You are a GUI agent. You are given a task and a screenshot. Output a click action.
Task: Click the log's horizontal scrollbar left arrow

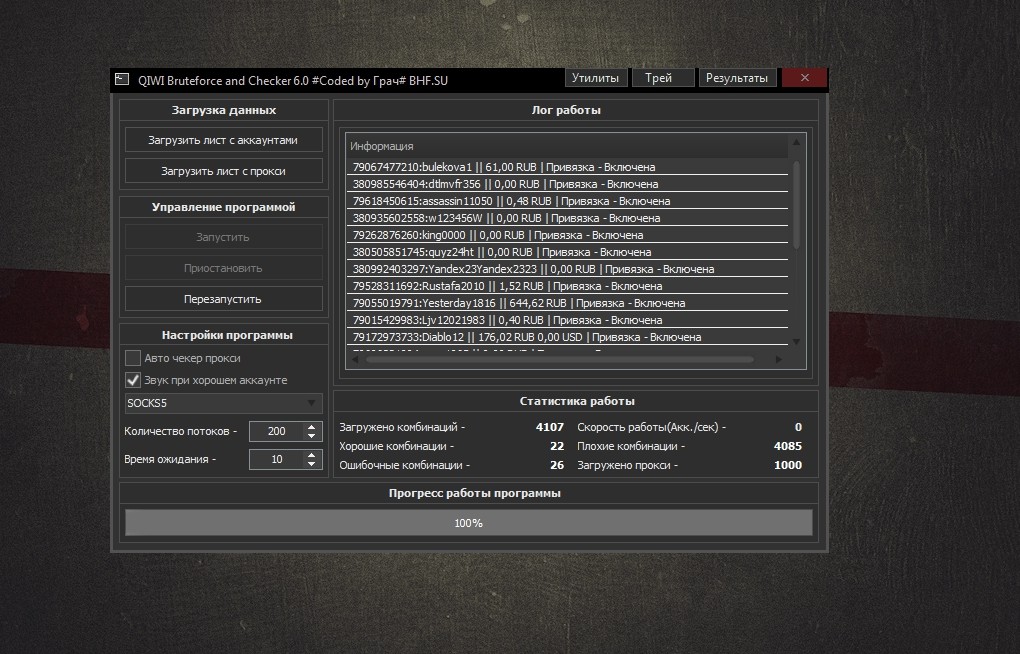click(355, 359)
